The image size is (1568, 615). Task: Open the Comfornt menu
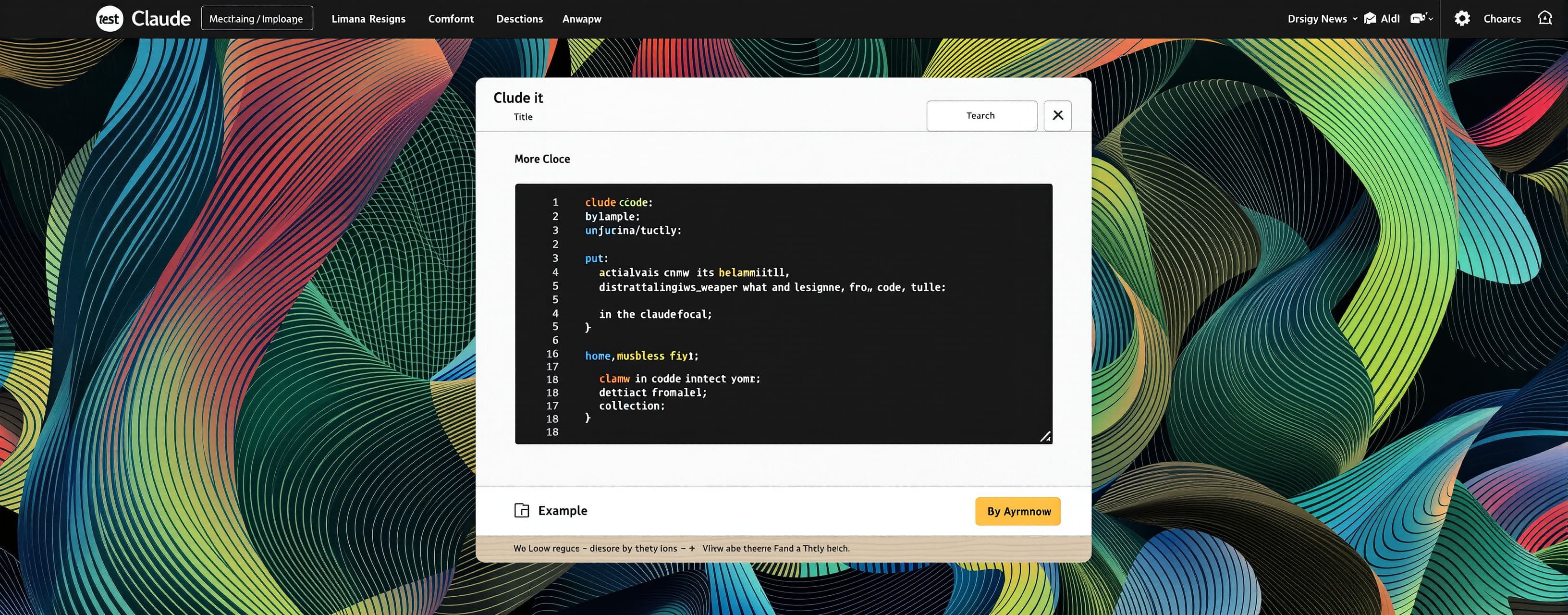pyautogui.click(x=451, y=19)
